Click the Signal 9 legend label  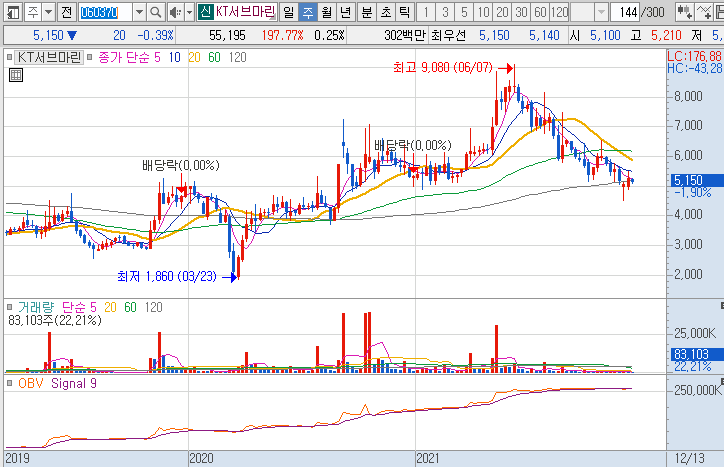[x=74, y=383]
